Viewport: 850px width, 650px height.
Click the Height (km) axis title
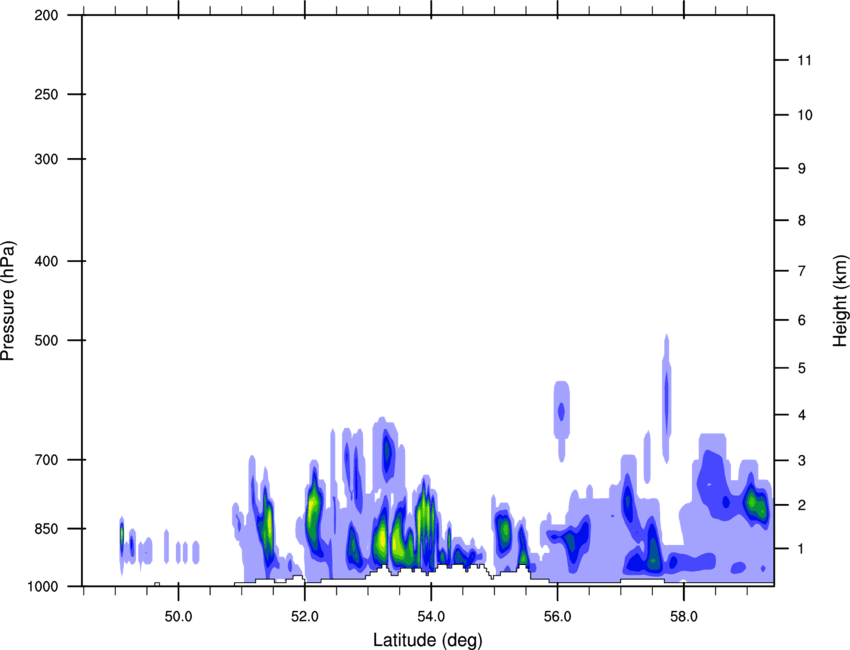point(840,300)
